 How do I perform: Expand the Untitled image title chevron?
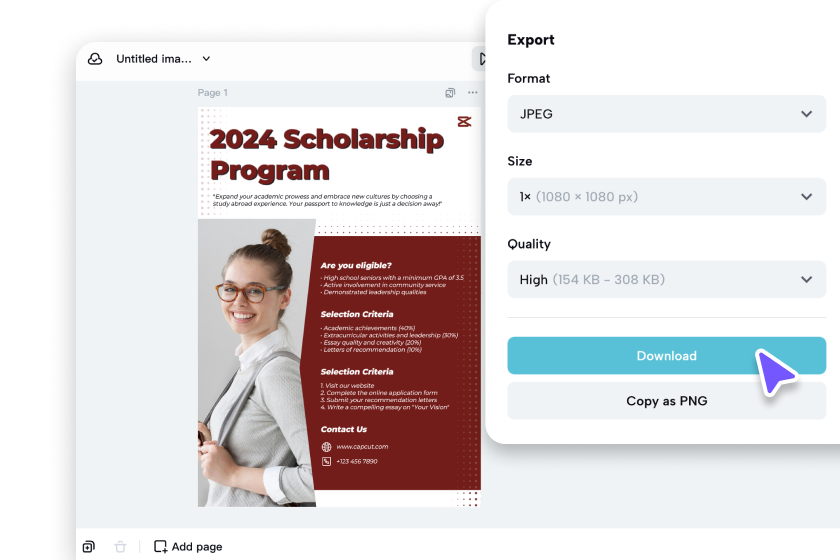[x=207, y=59]
